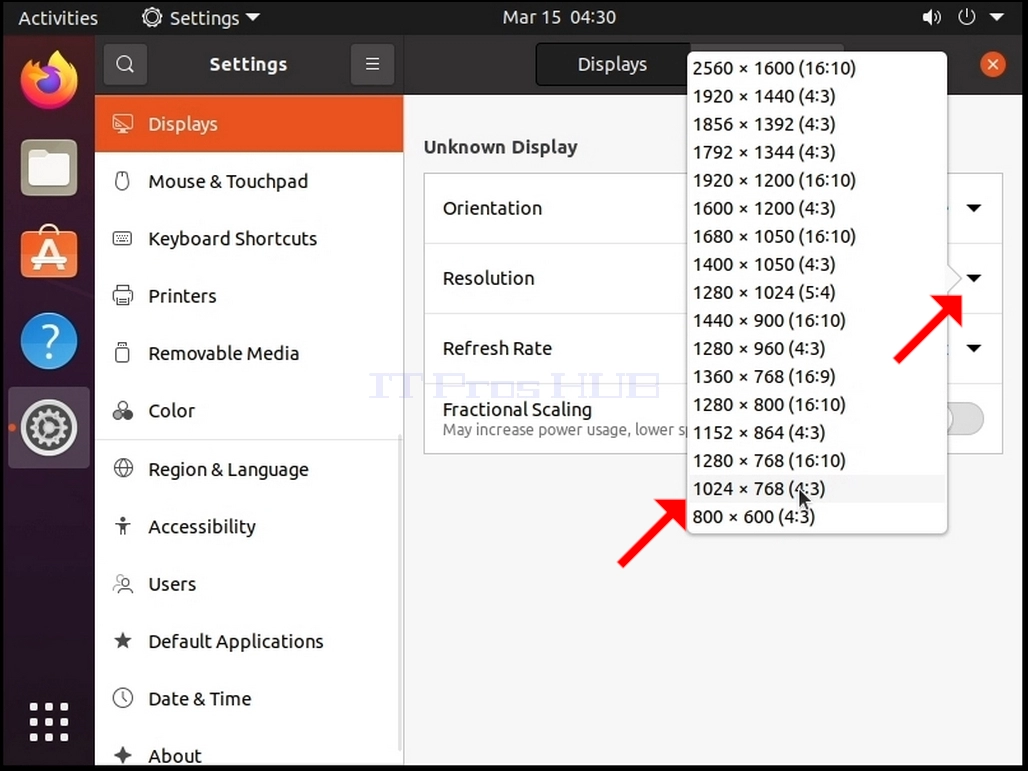1028x771 pixels.
Task: Click the Printers icon
Action: pos(123,296)
